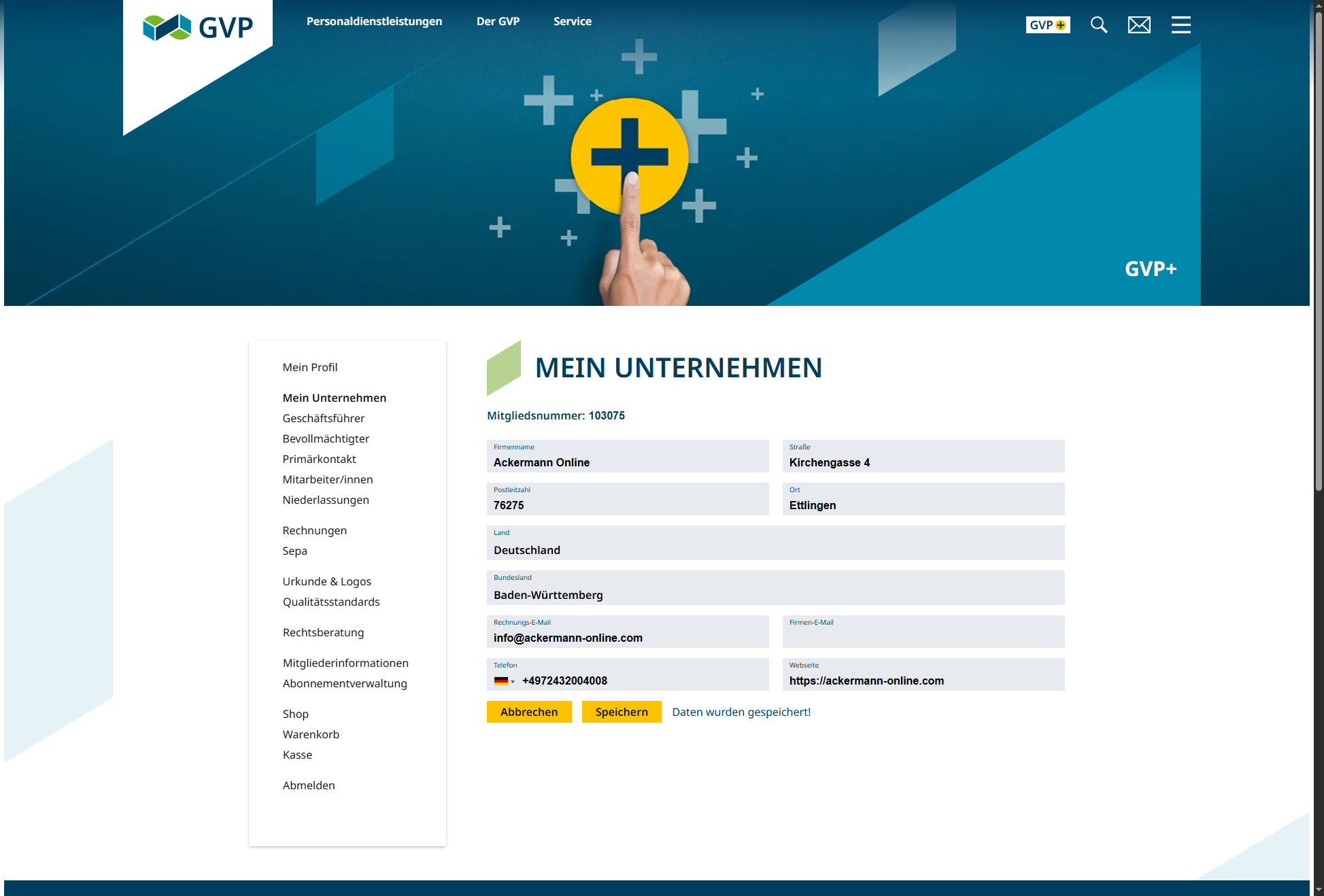Click the GVP logo in header
Image resolution: width=1324 pixels, height=896 pixels.
click(198, 27)
